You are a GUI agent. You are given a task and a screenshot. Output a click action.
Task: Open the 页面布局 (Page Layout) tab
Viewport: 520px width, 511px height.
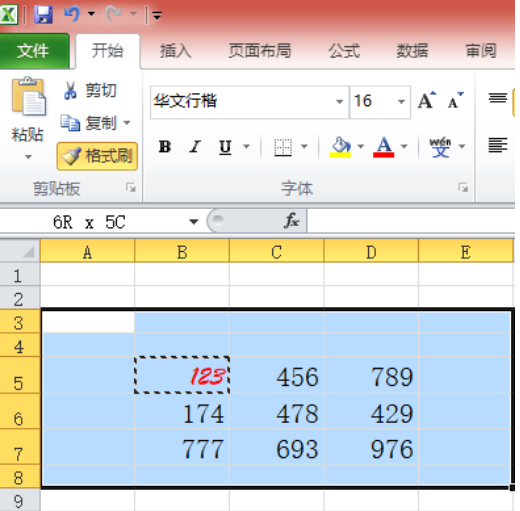(x=260, y=51)
